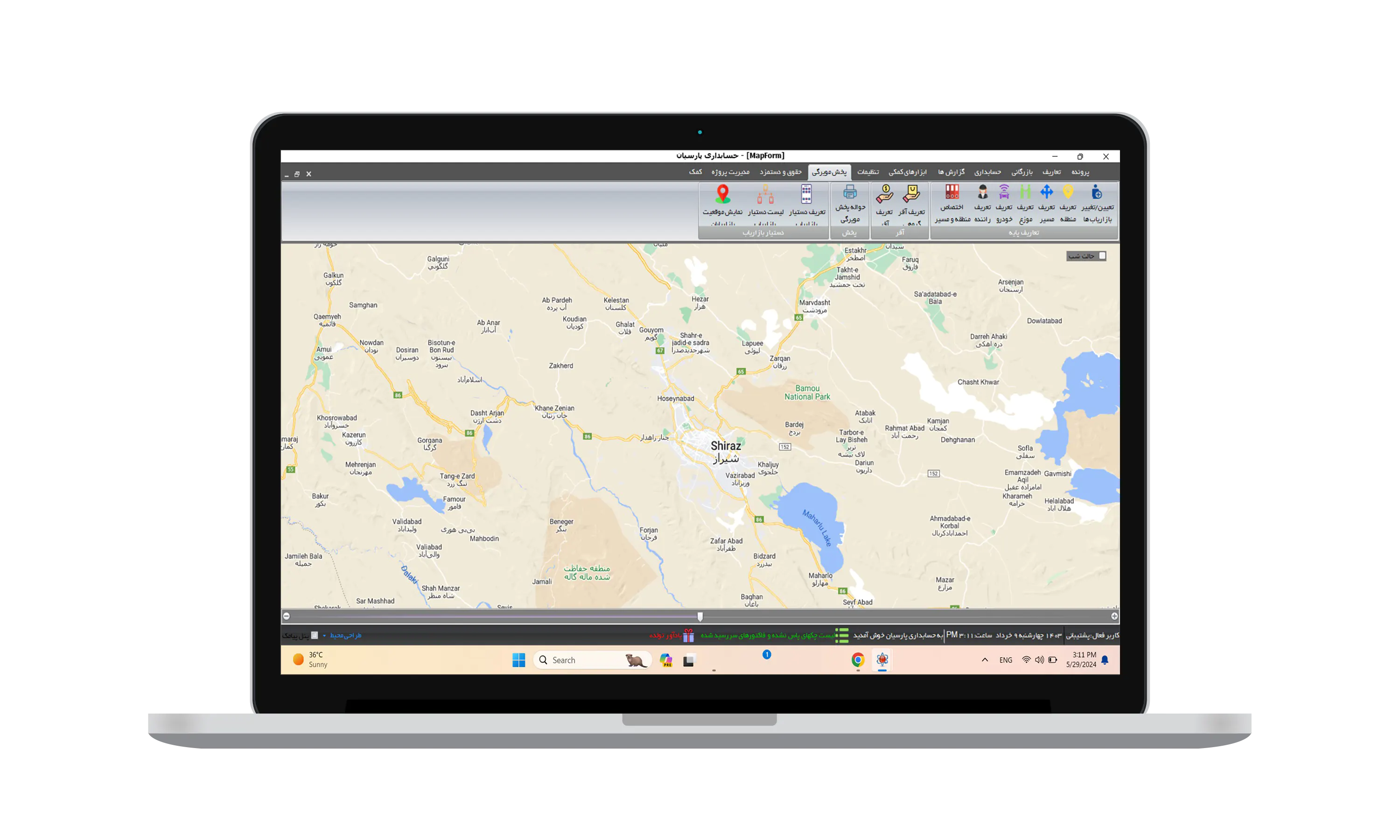Toggle the پنل پیامک checkbox in status bar
Viewport: 1400px width, 840px height.
[x=315, y=635]
